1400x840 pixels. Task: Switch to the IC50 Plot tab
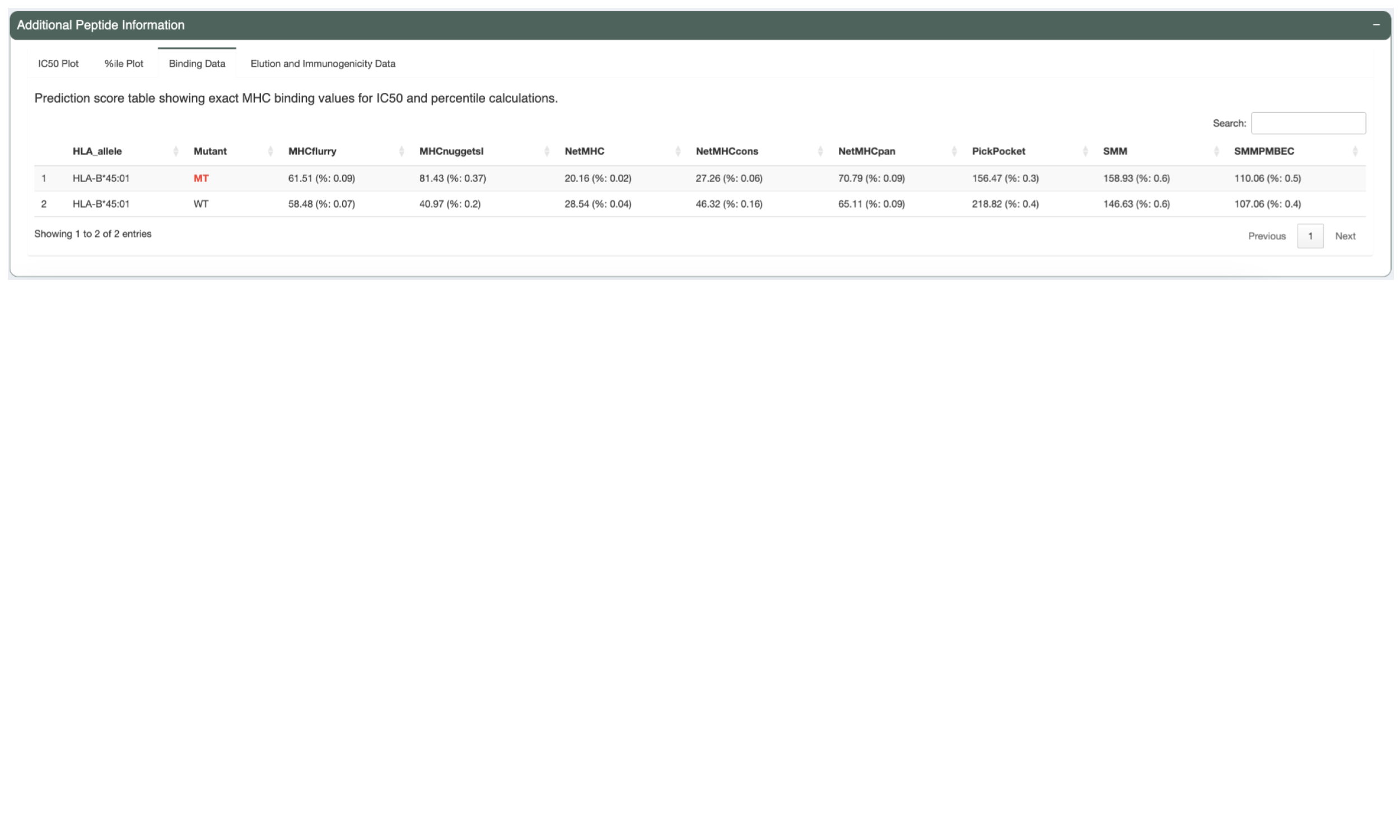click(x=57, y=63)
